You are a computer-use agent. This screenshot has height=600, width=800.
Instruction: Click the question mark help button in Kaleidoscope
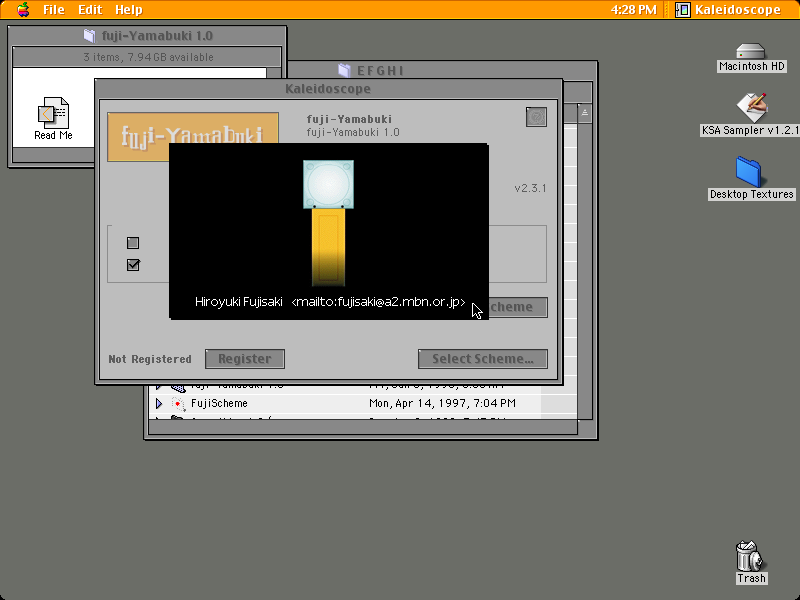pyautogui.click(x=536, y=117)
